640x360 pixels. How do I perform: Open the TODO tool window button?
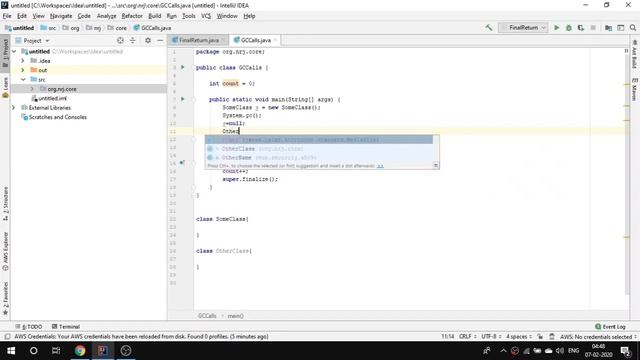(x=29, y=327)
